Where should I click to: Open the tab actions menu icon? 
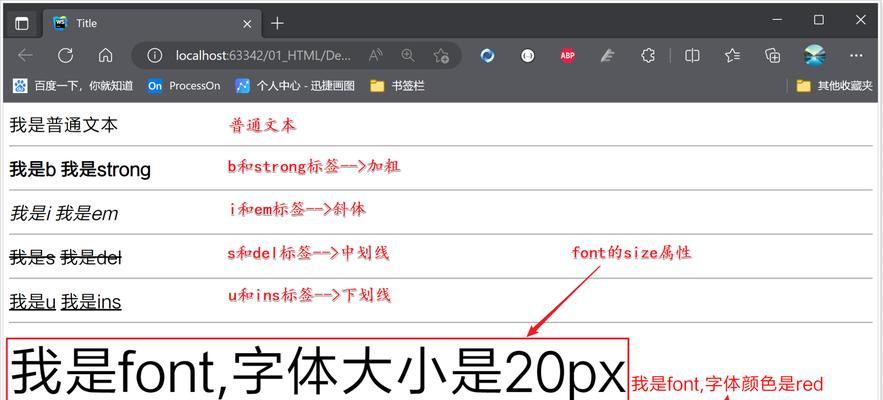point(21,23)
